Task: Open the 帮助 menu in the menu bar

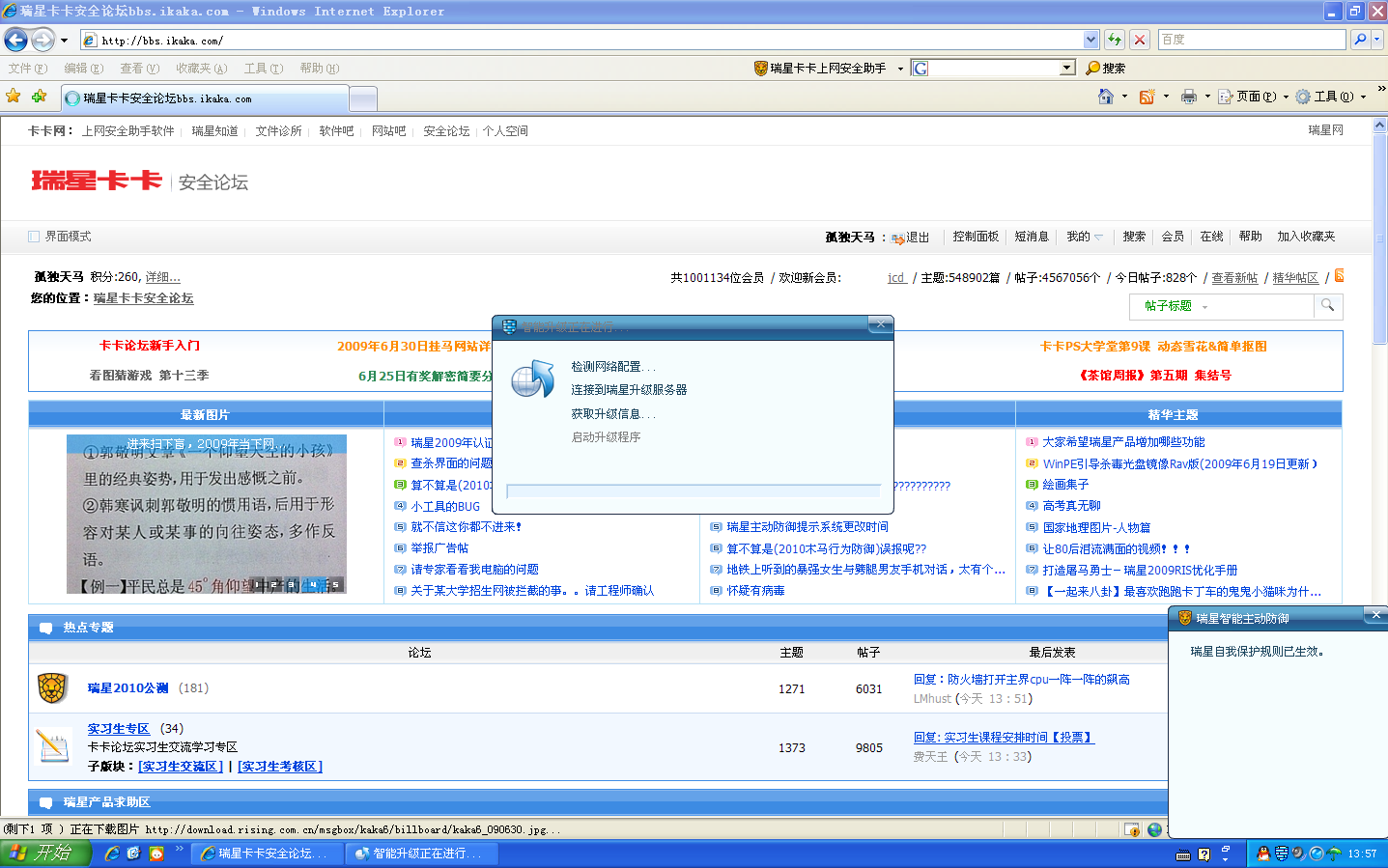Action: (319, 69)
